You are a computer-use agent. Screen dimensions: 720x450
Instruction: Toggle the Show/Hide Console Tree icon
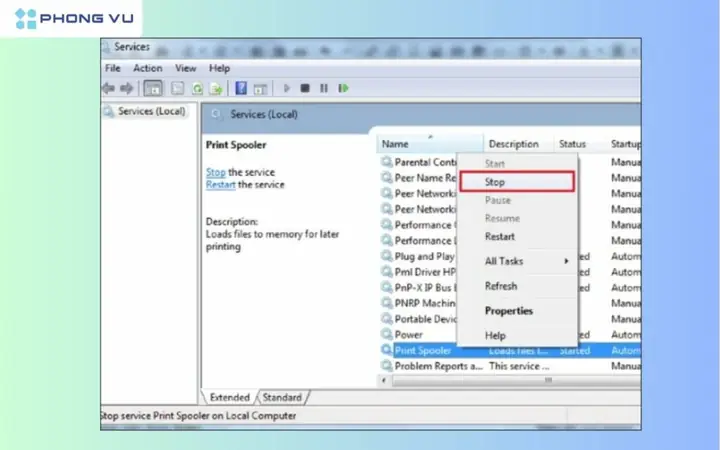[x=153, y=88]
